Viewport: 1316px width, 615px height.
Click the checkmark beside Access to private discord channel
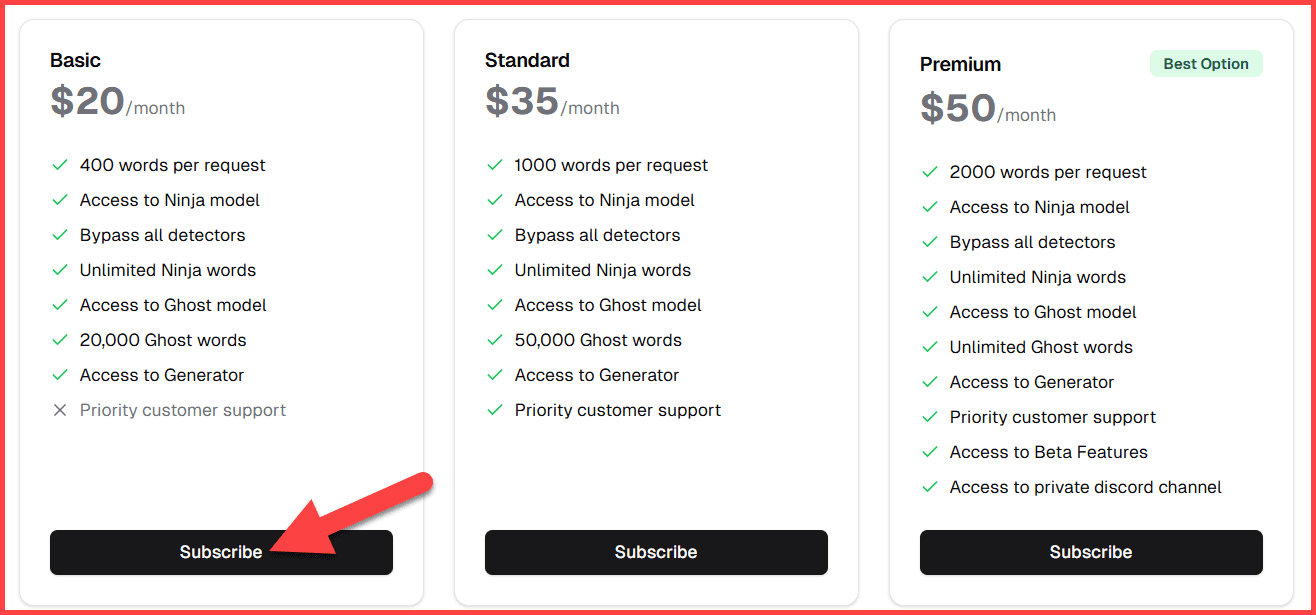click(930, 487)
